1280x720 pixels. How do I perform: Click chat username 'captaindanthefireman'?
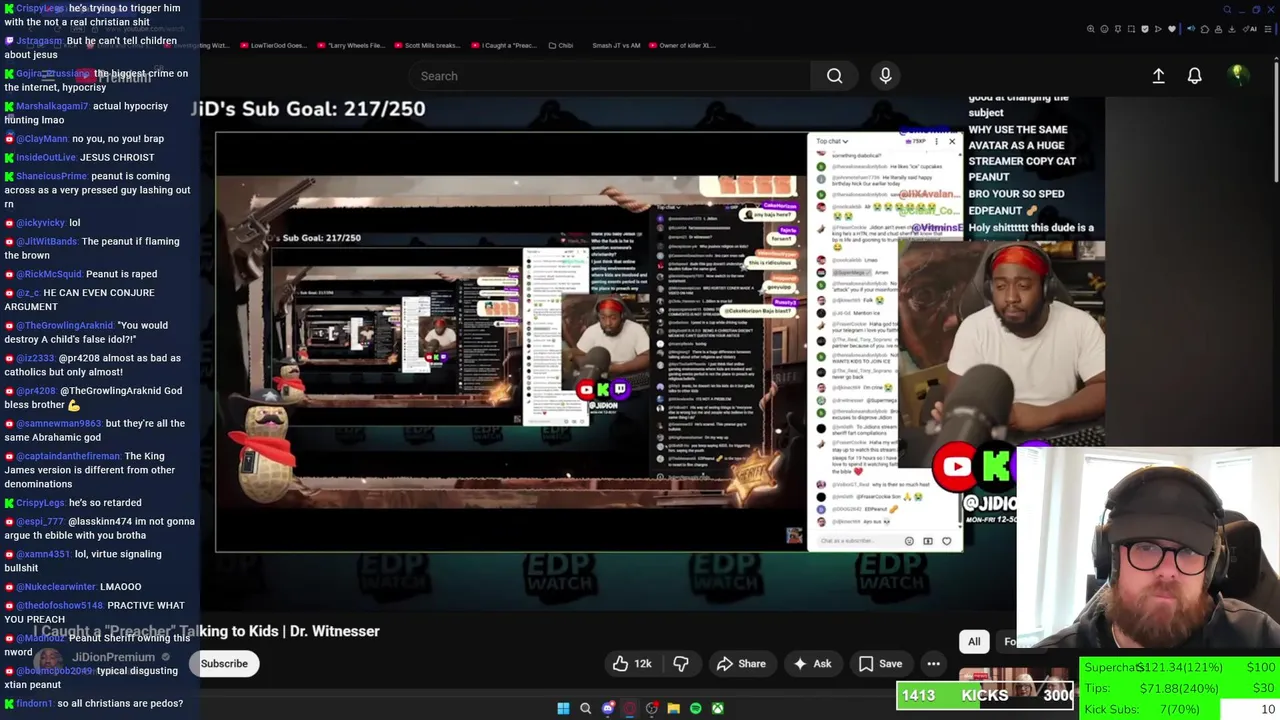(x=68, y=456)
